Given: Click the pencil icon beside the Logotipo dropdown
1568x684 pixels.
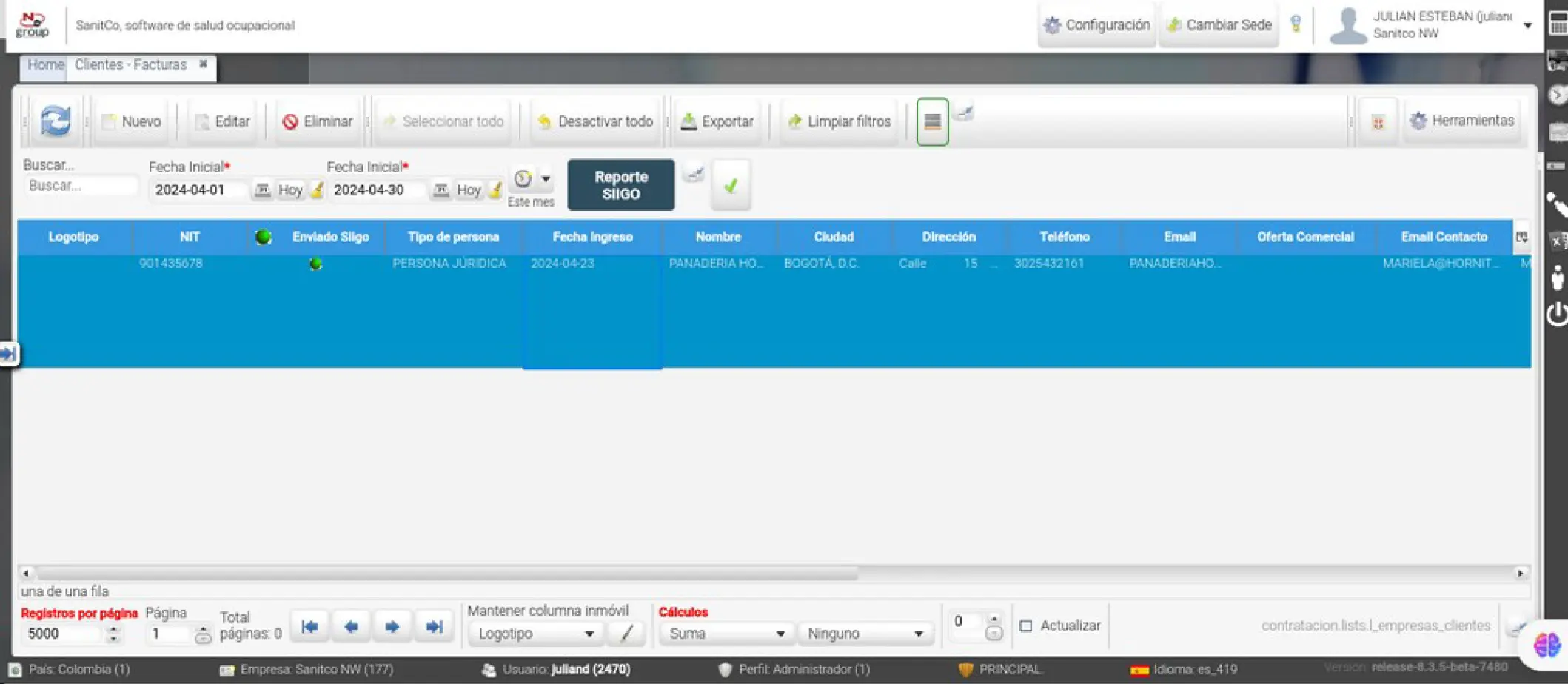Looking at the screenshot, I should (x=626, y=634).
